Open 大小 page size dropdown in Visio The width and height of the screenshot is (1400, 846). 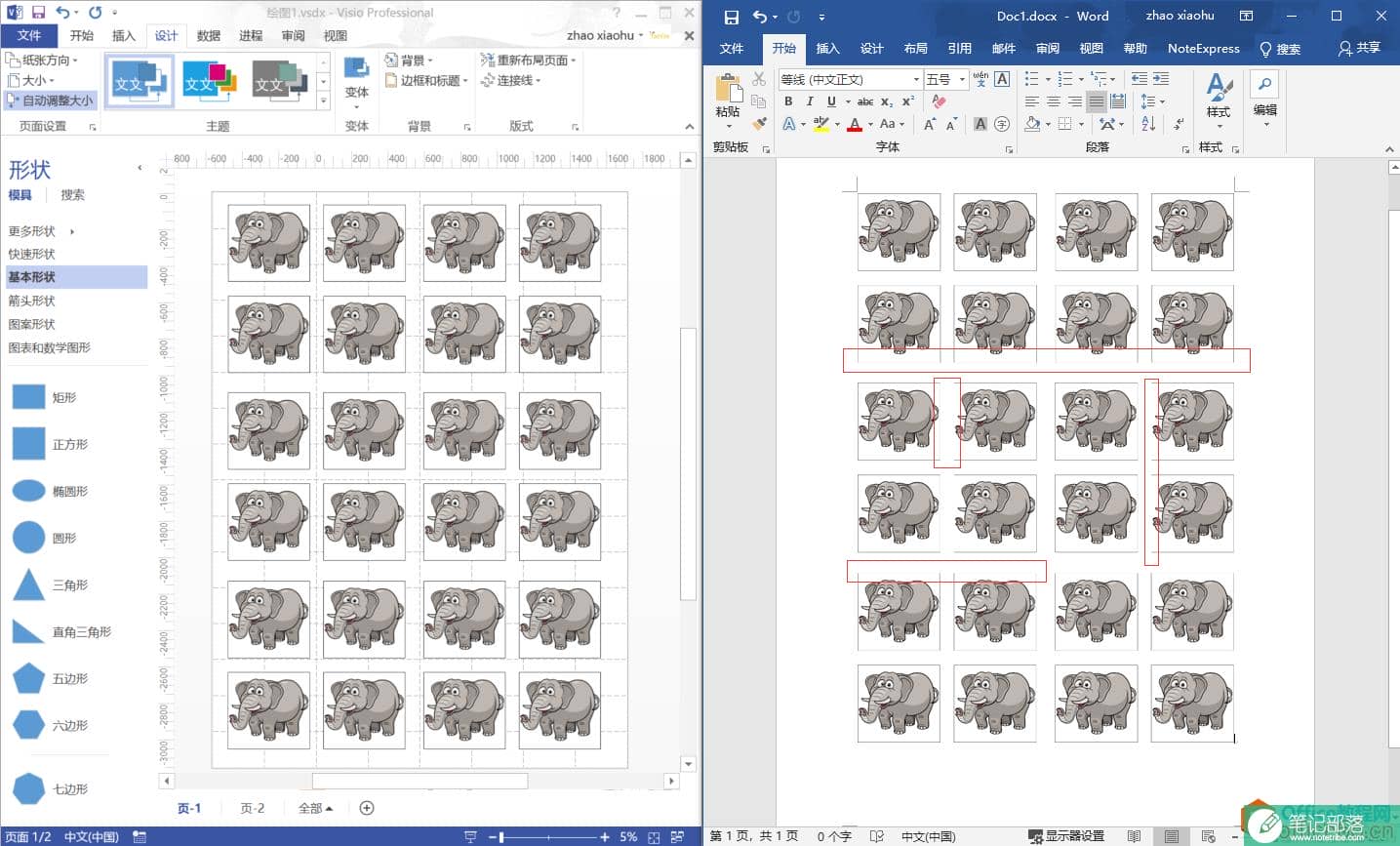(31, 80)
